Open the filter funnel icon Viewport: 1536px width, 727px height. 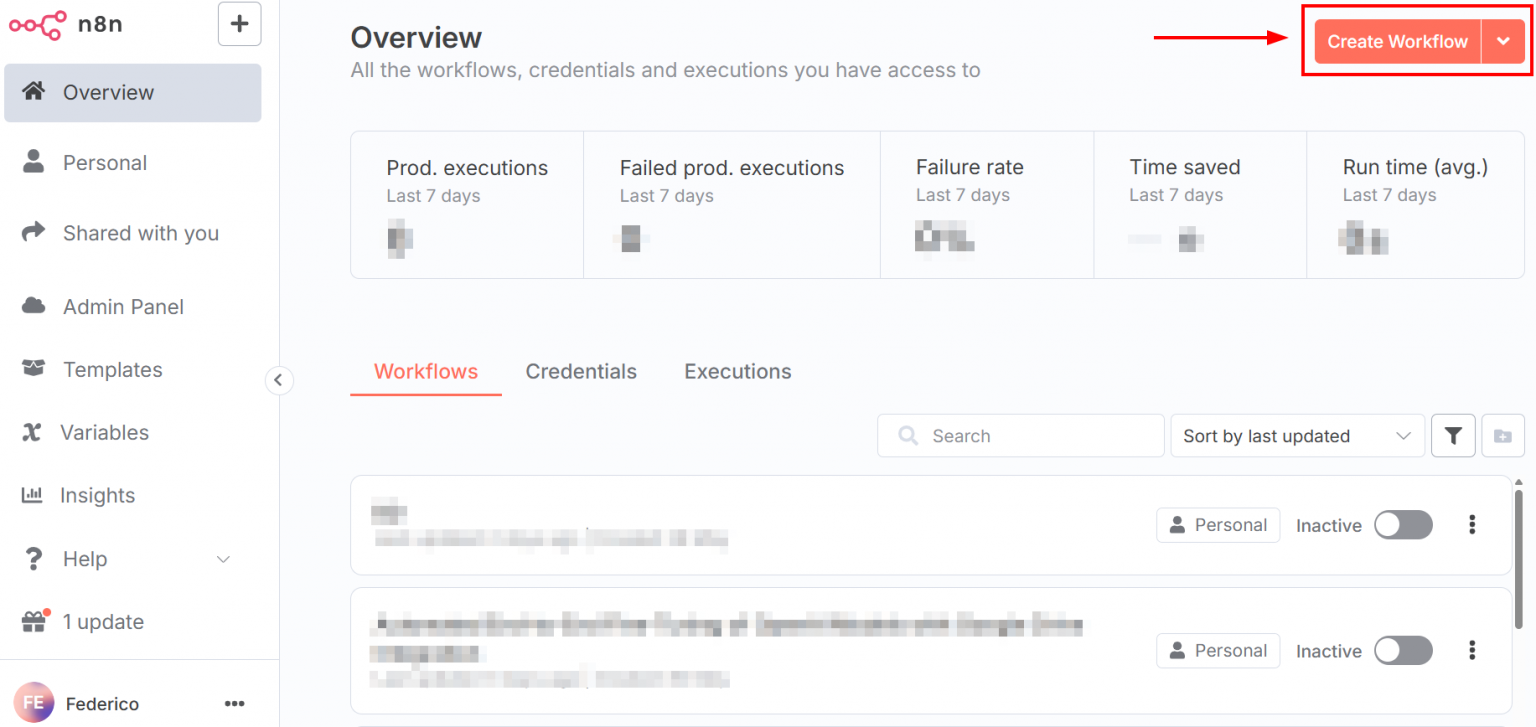[1453, 436]
